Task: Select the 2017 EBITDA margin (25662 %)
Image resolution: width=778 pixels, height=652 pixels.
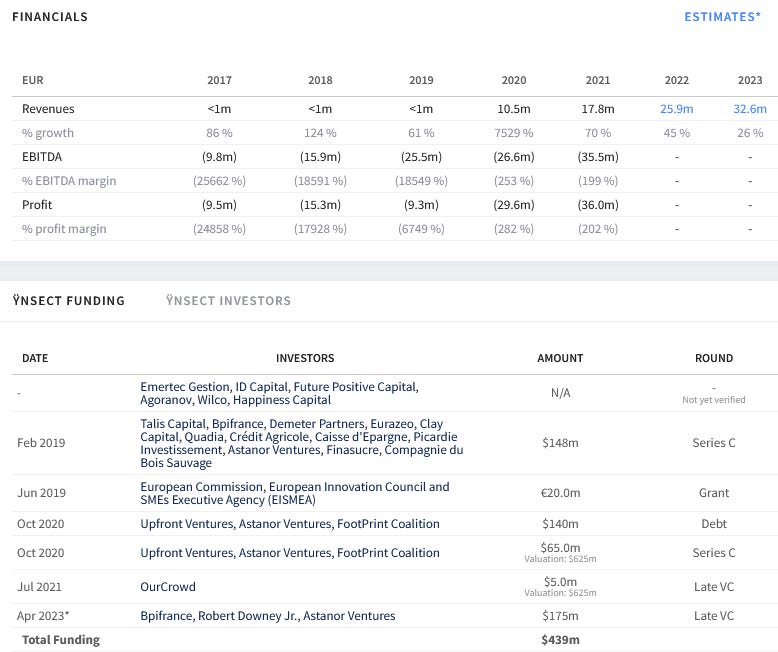Action: (x=219, y=181)
